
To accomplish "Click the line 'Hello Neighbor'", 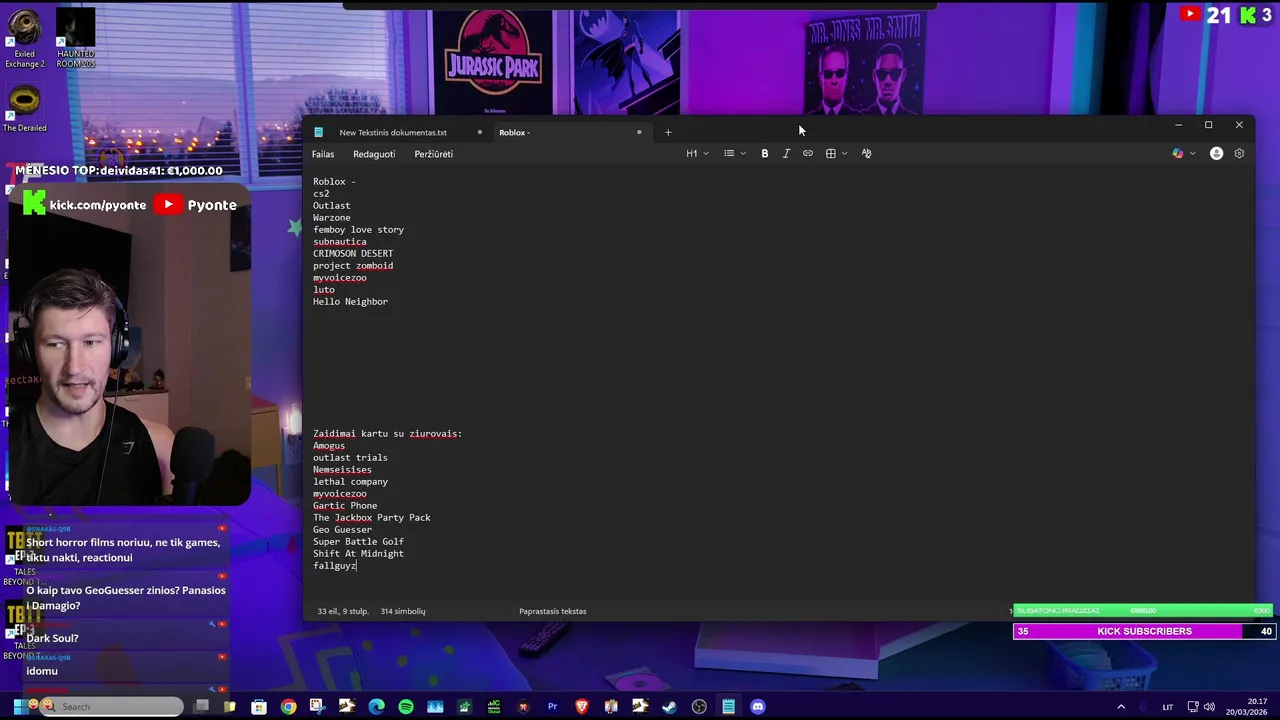I will point(350,302).
